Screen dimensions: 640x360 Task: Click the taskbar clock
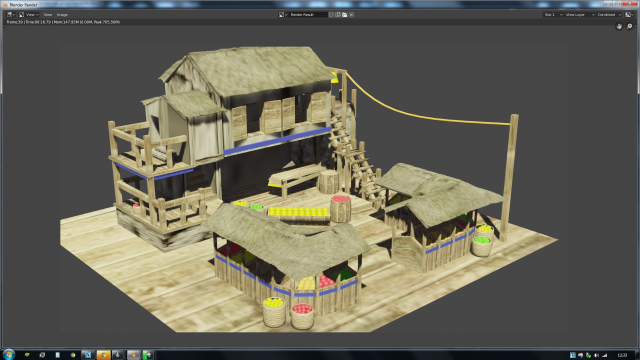[622, 355]
